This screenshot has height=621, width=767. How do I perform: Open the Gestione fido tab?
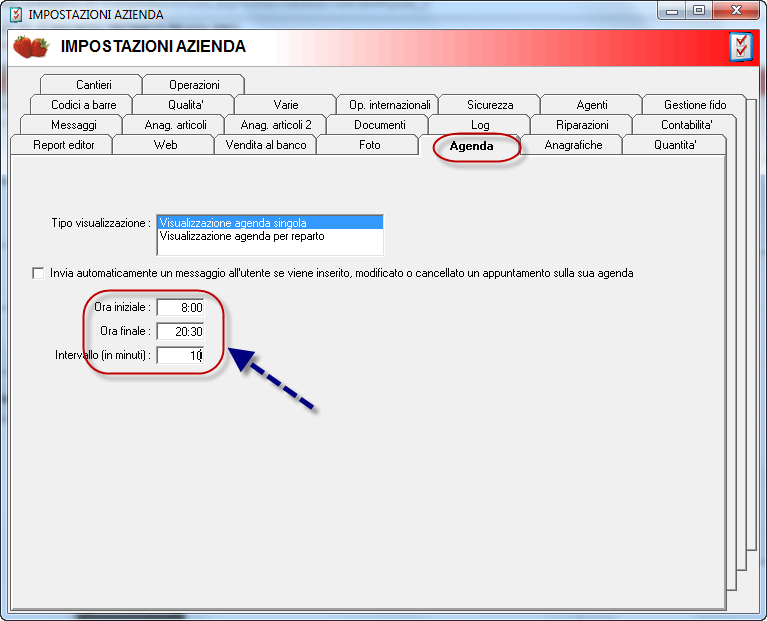[694, 105]
